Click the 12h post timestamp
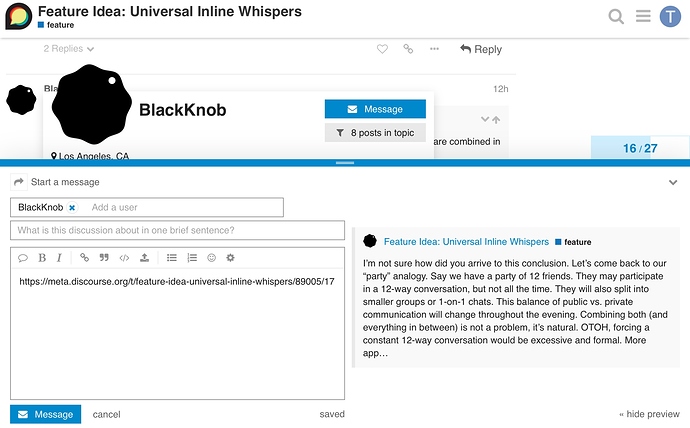Screen dimensions: 690x428 point(501,89)
